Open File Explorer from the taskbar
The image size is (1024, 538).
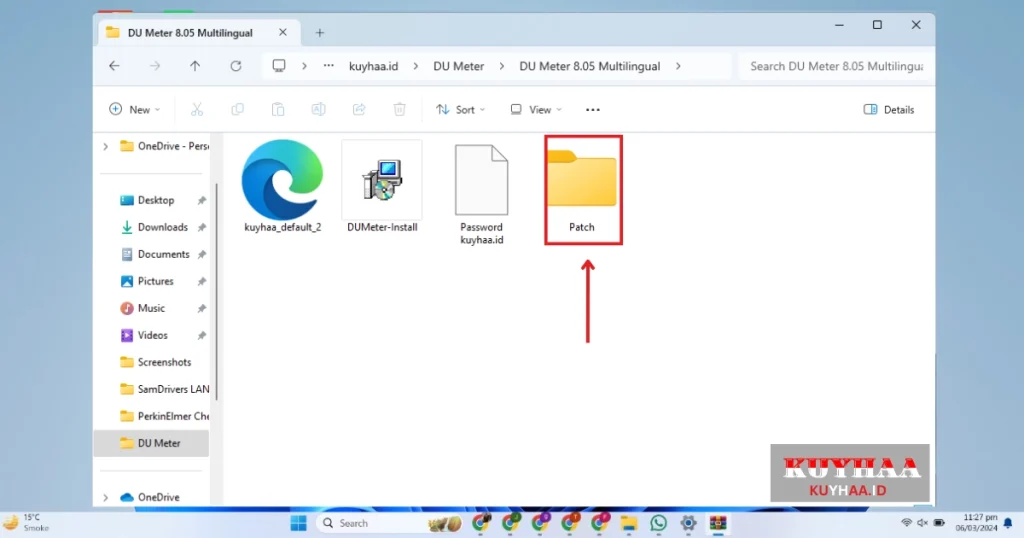coord(629,523)
